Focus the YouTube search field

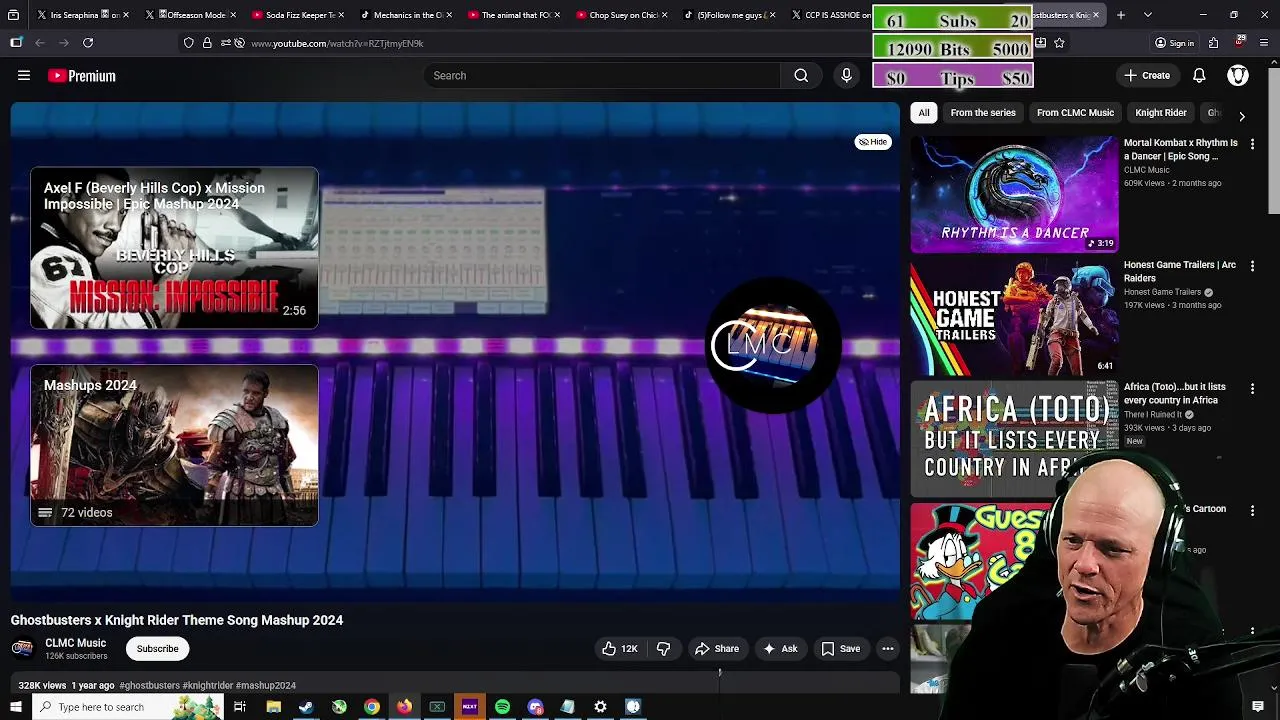tap(602, 75)
